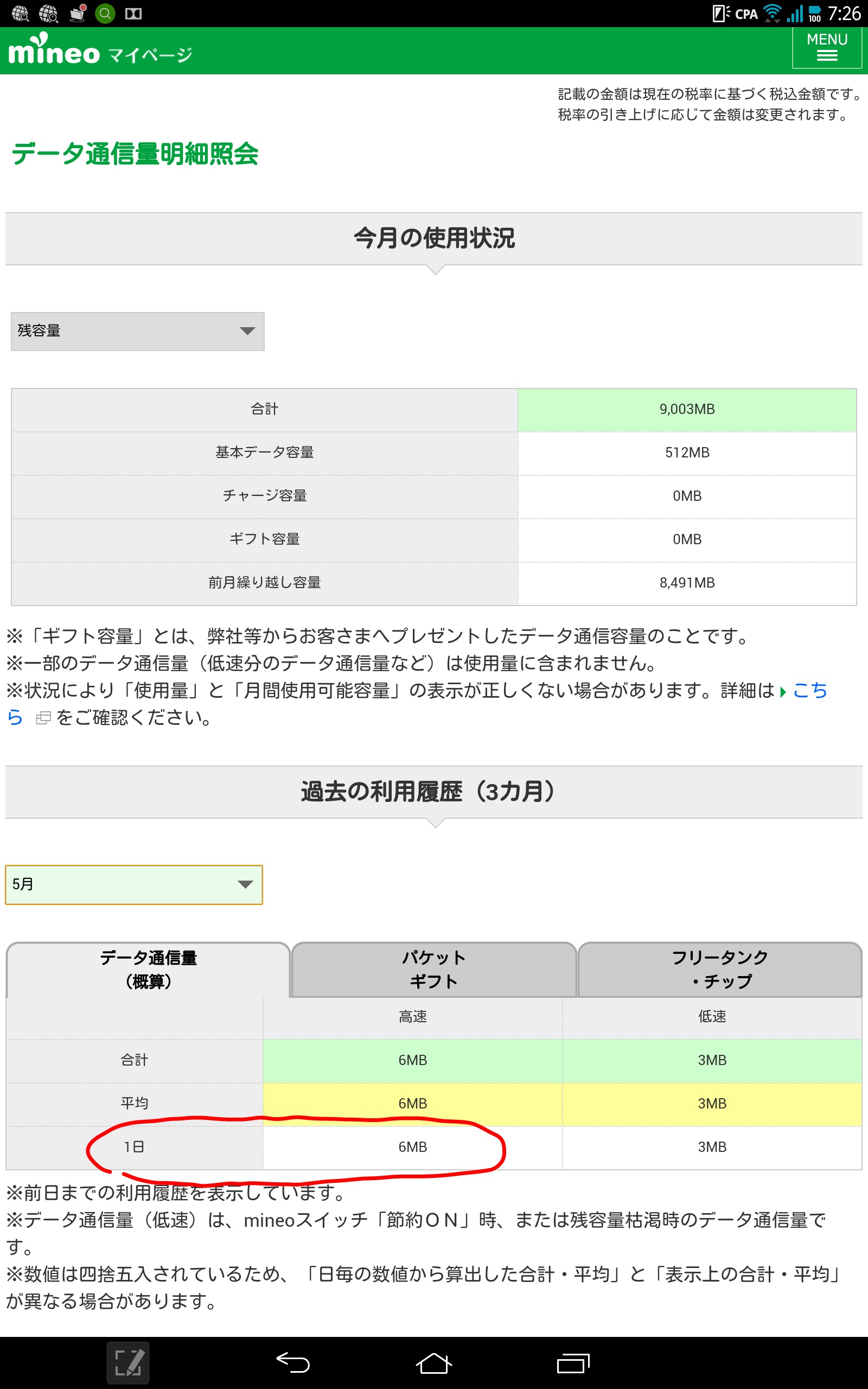
Task: Tap the 9,003MB total cell
Action: [687, 409]
